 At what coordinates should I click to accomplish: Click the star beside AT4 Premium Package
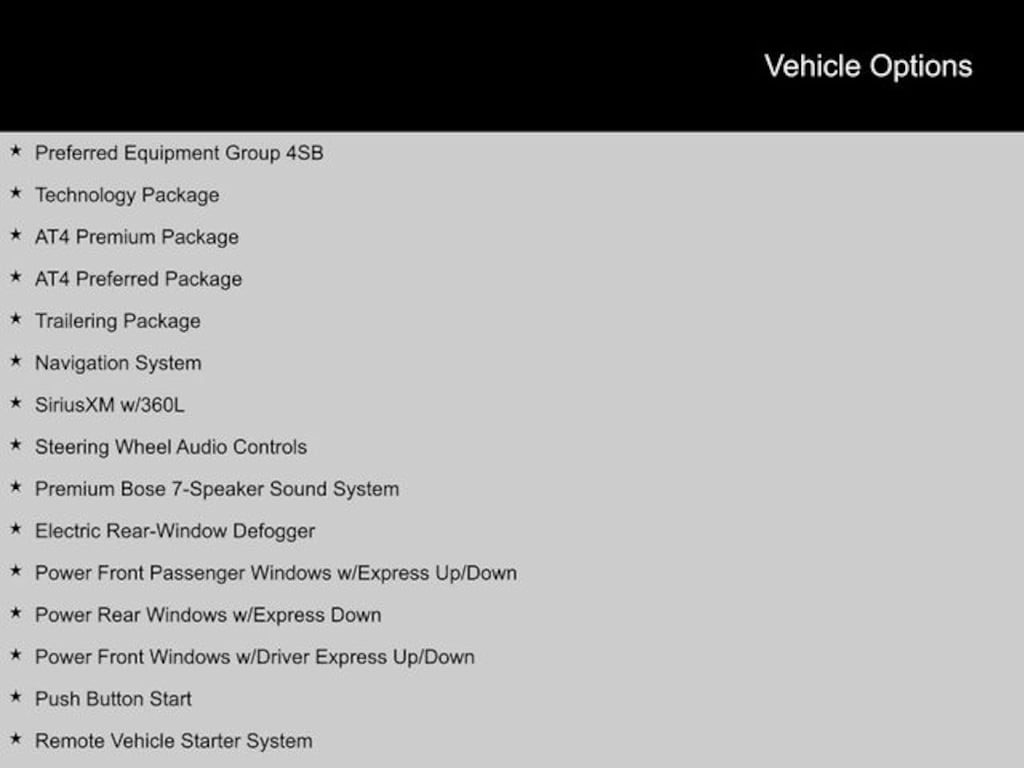click(x=15, y=235)
